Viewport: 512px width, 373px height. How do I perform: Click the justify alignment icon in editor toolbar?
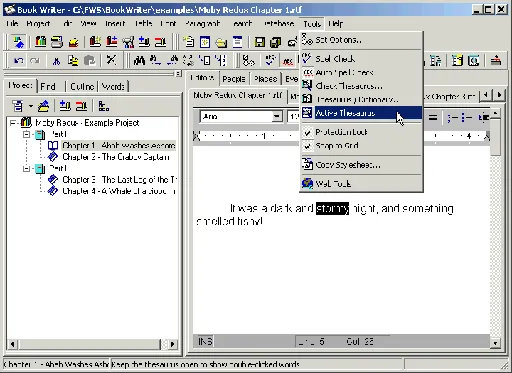point(433,117)
